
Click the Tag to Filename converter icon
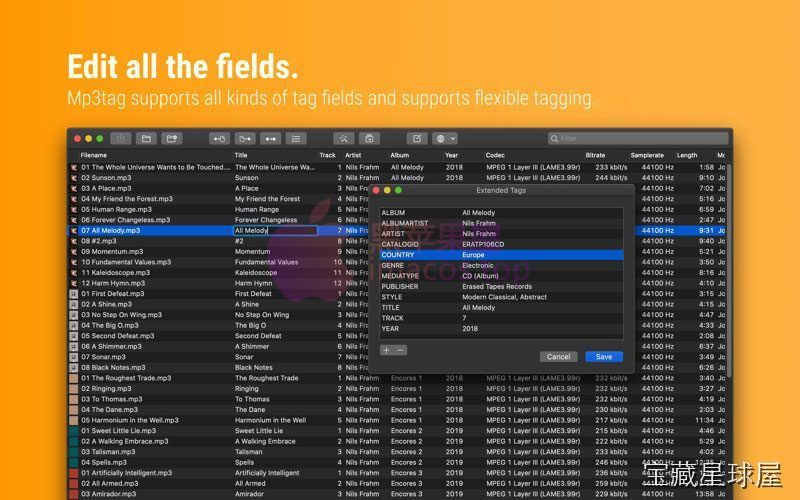[219, 138]
